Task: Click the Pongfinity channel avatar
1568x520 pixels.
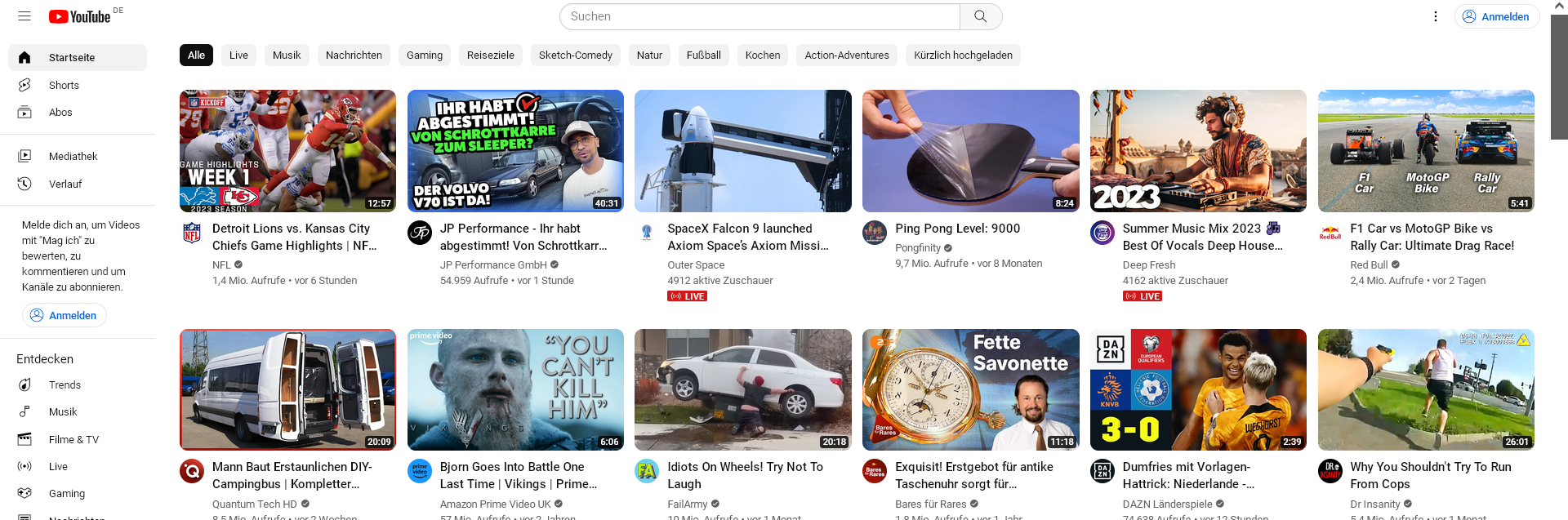Action: (875, 233)
